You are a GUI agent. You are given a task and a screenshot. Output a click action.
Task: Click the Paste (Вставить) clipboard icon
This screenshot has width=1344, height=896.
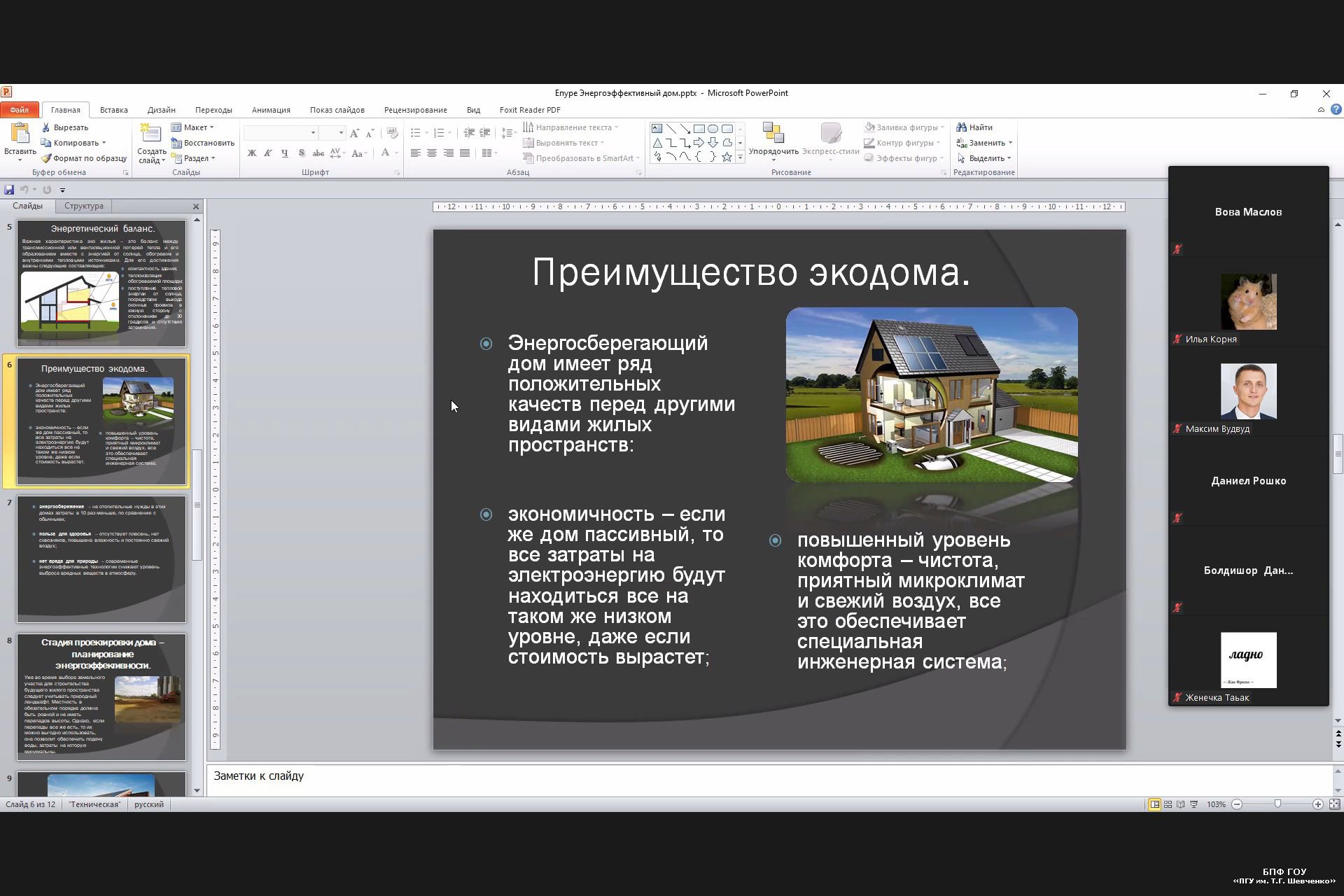[20, 134]
